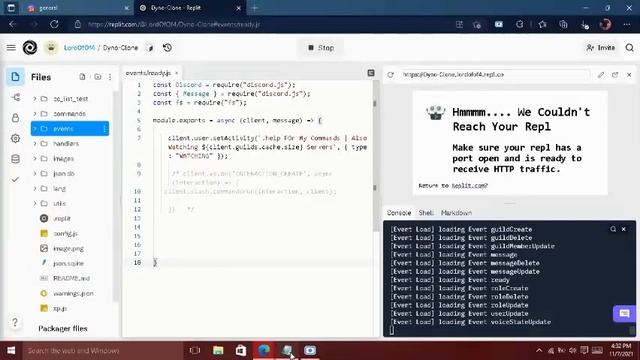Image resolution: width=640 pixels, height=360 pixels.
Task: Open the Edge browser taskbar icon
Action: [x=264, y=350]
